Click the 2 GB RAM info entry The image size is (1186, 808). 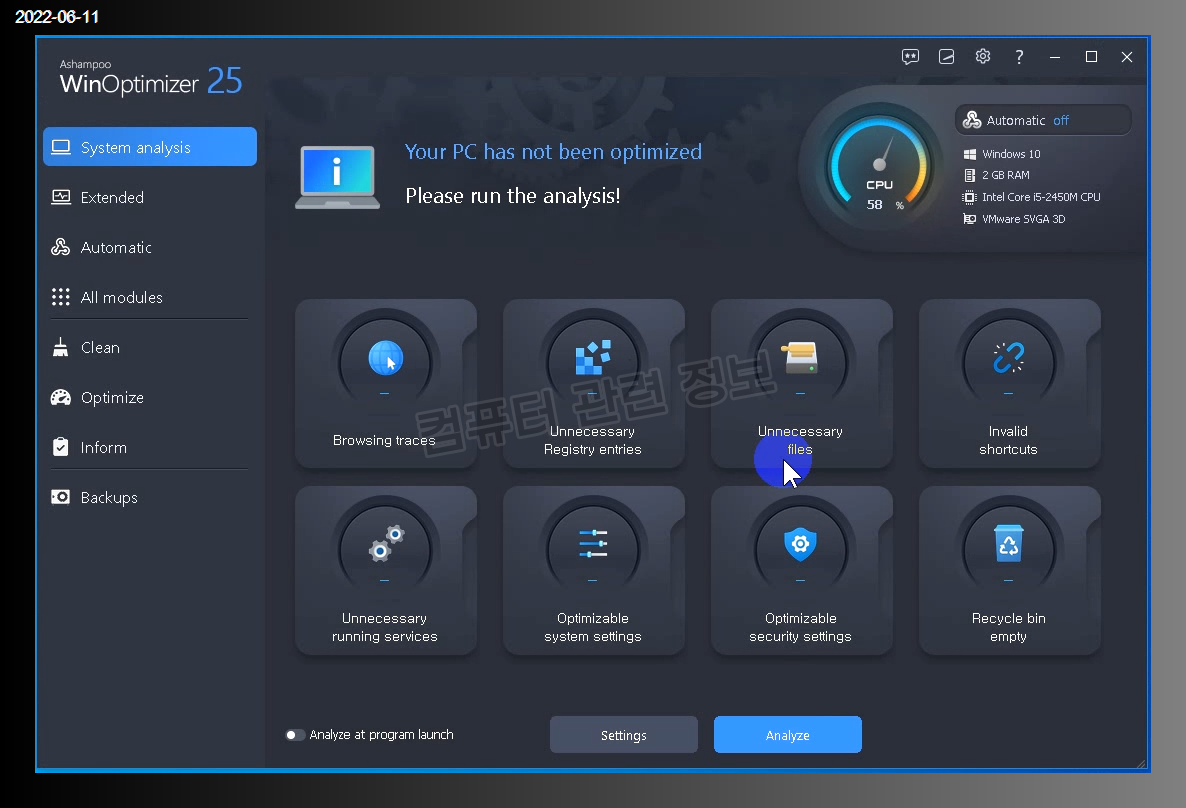(x=996, y=175)
